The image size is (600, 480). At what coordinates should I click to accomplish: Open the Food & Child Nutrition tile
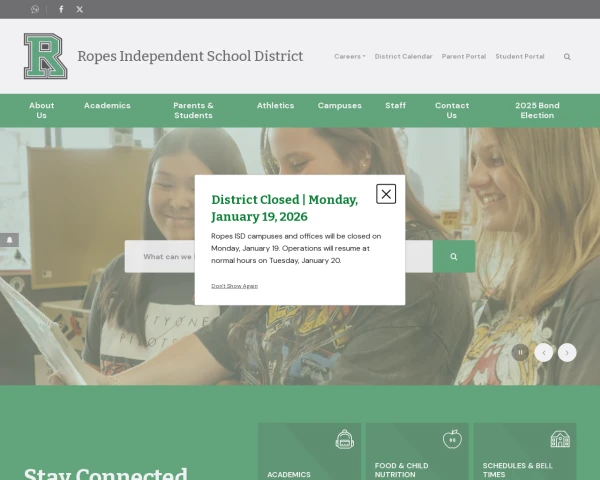pos(415,451)
